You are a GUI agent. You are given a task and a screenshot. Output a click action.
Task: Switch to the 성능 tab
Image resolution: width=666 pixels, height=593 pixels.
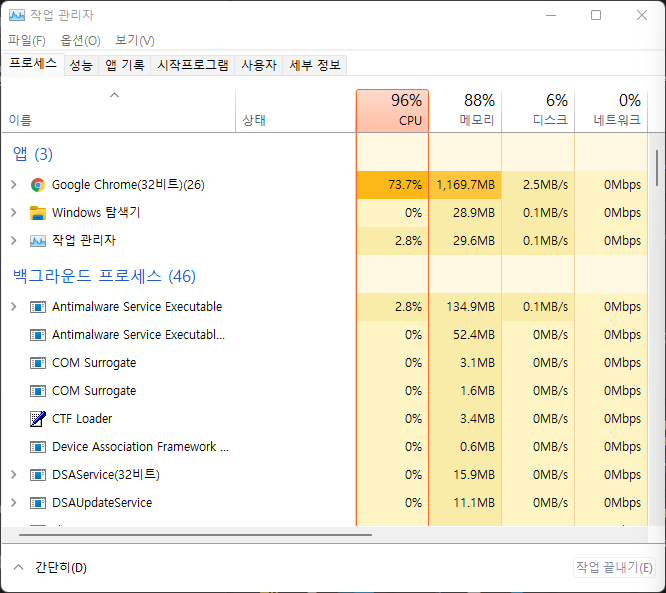point(81,65)
